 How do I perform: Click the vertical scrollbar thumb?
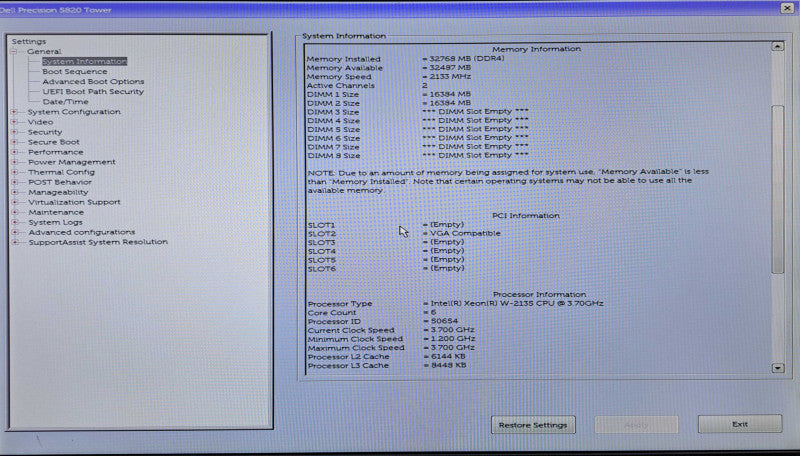pos(778,189)
